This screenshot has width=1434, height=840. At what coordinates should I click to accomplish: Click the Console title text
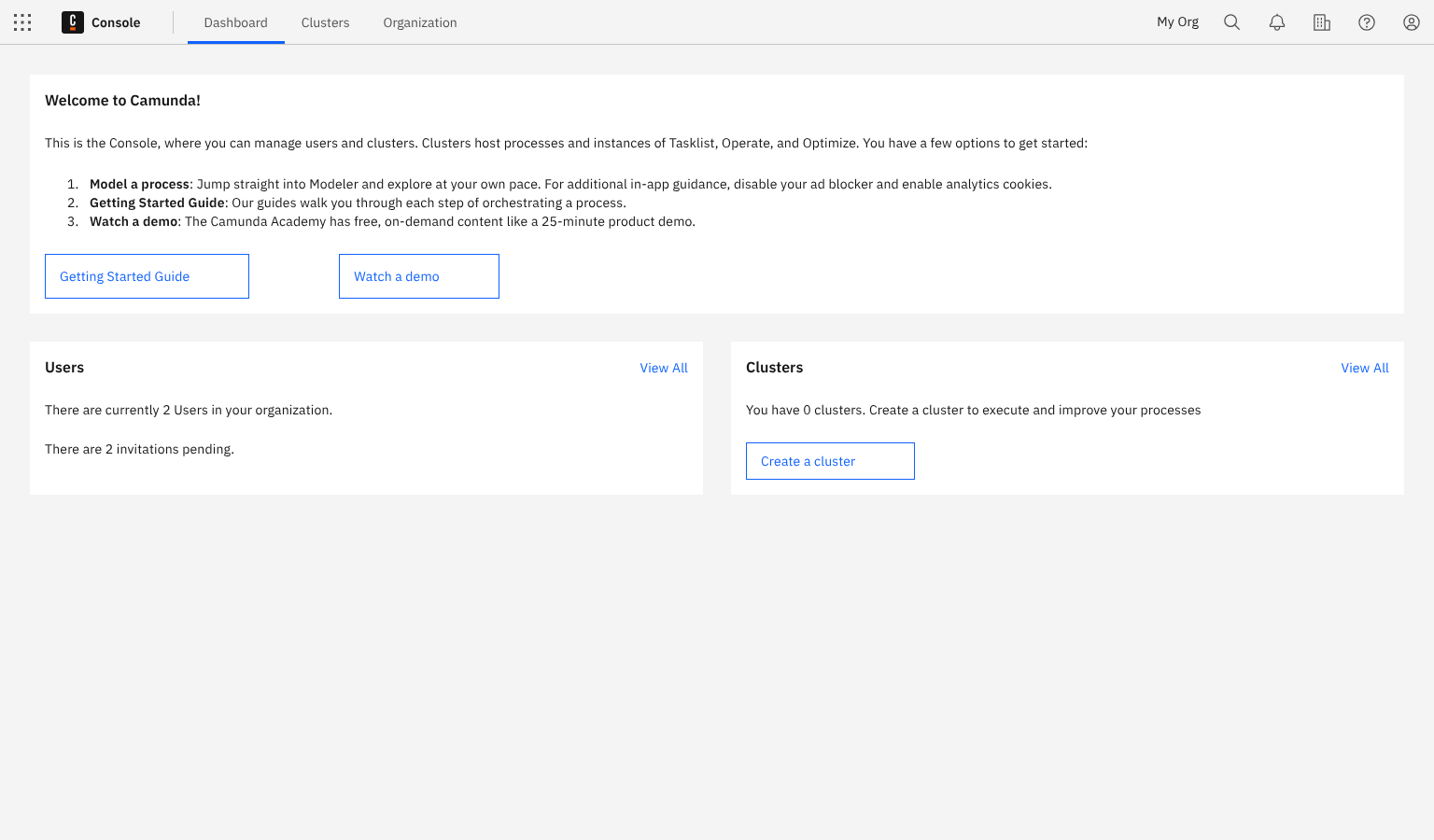tap(116, 22)
